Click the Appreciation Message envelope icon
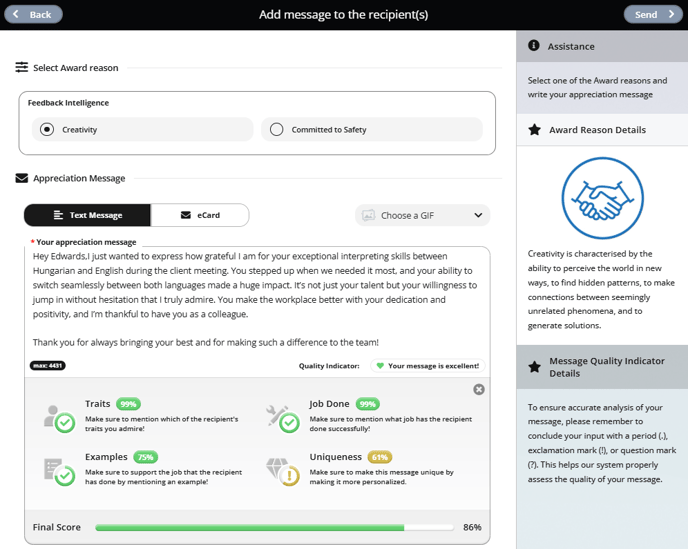688x549 pixels. [22, 178]
